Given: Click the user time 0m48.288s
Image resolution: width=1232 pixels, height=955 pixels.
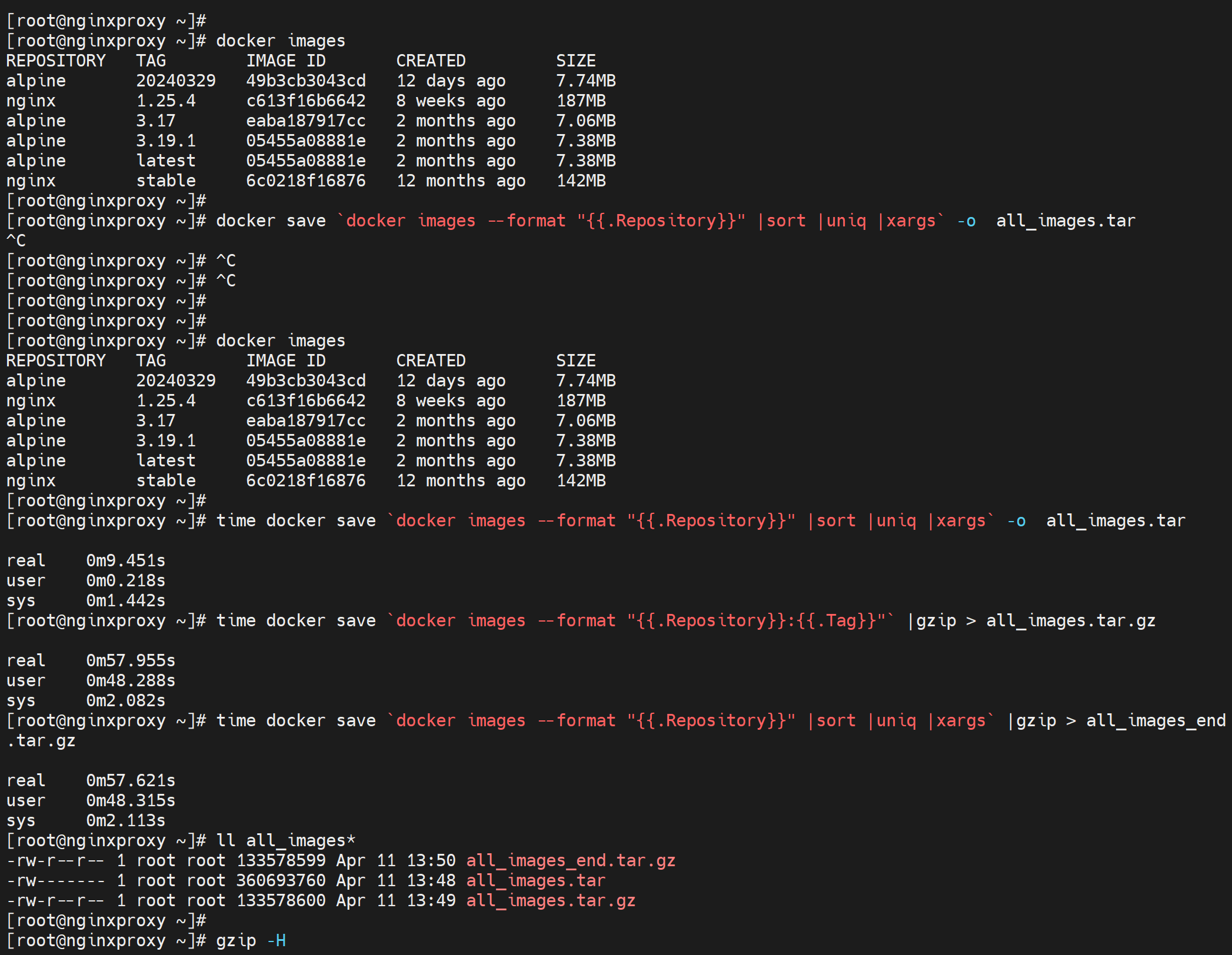Looking at the screenshot, I should [x=131, y=680].
